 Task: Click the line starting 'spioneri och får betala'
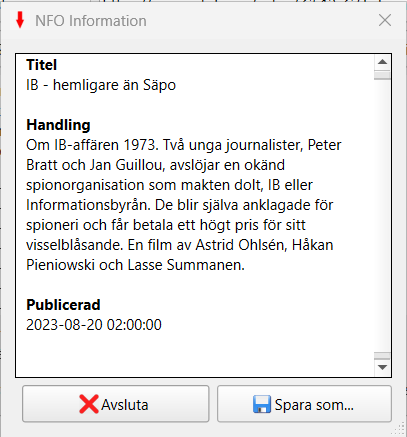point(166,225)
